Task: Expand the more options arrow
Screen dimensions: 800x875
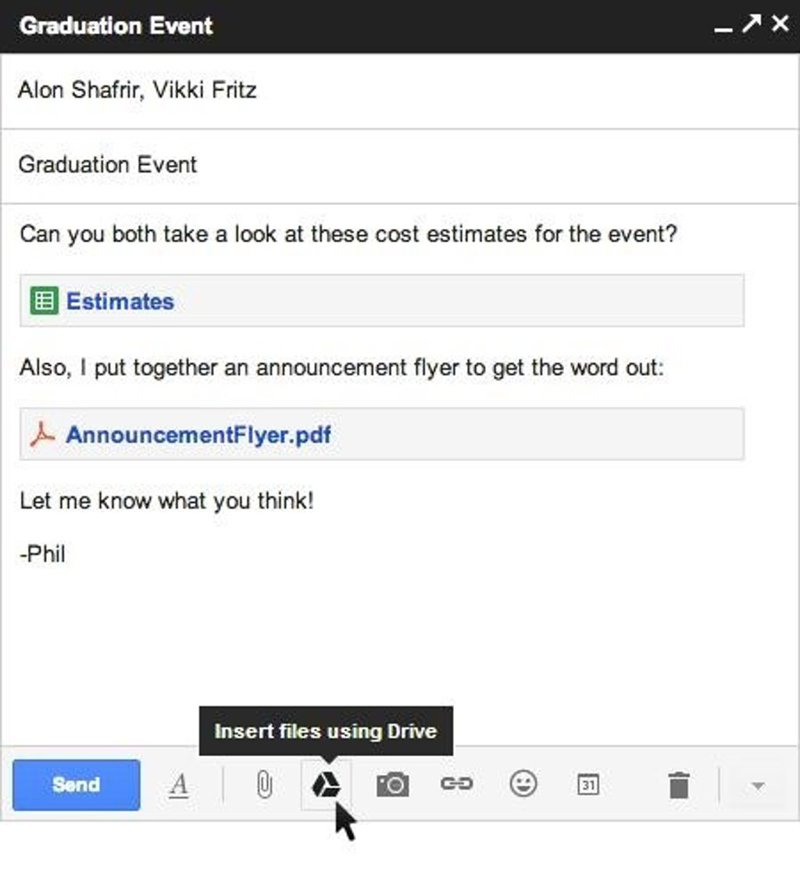Action: pos(757,786)
